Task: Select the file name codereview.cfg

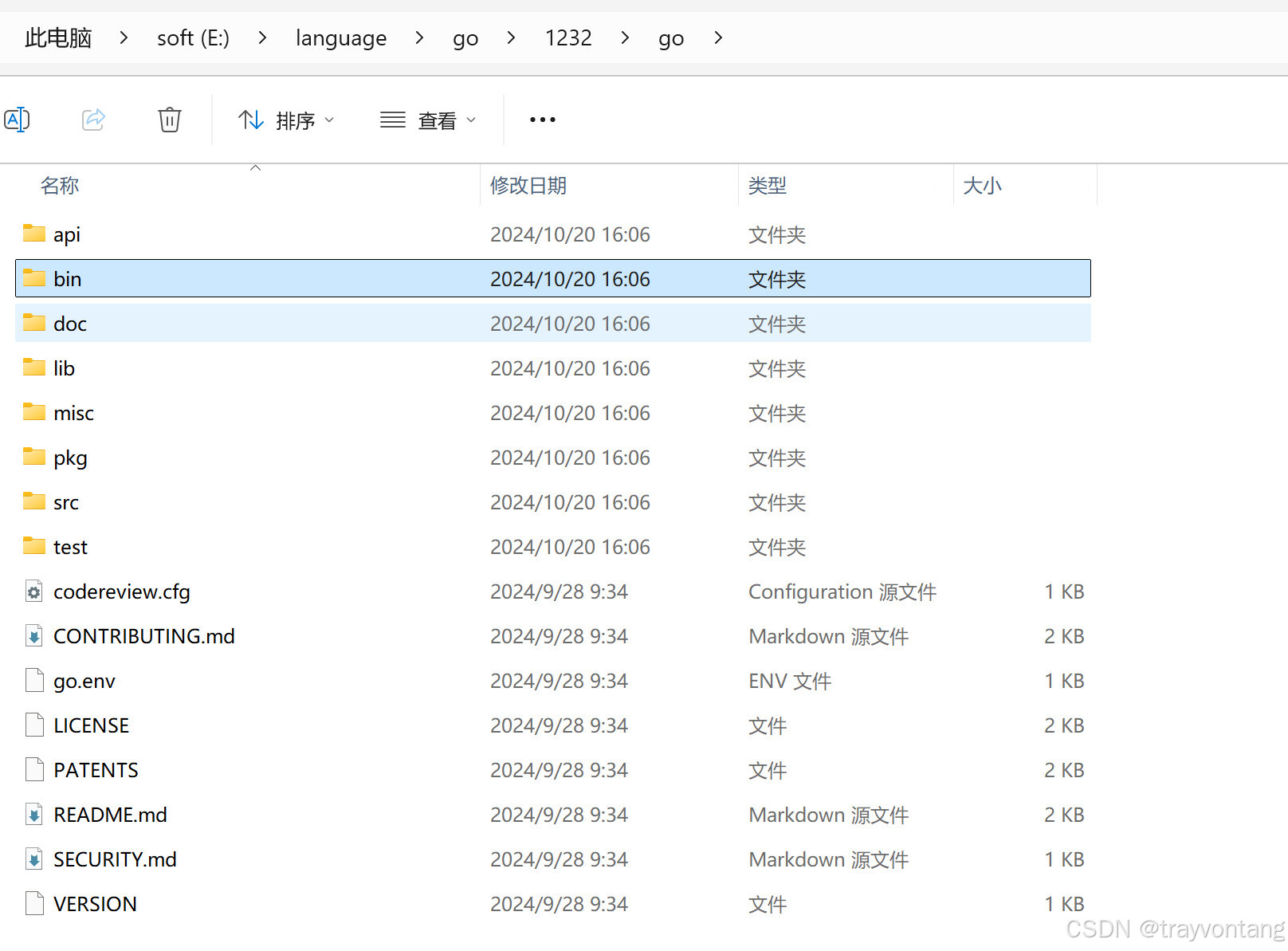Action: (122, 592)
